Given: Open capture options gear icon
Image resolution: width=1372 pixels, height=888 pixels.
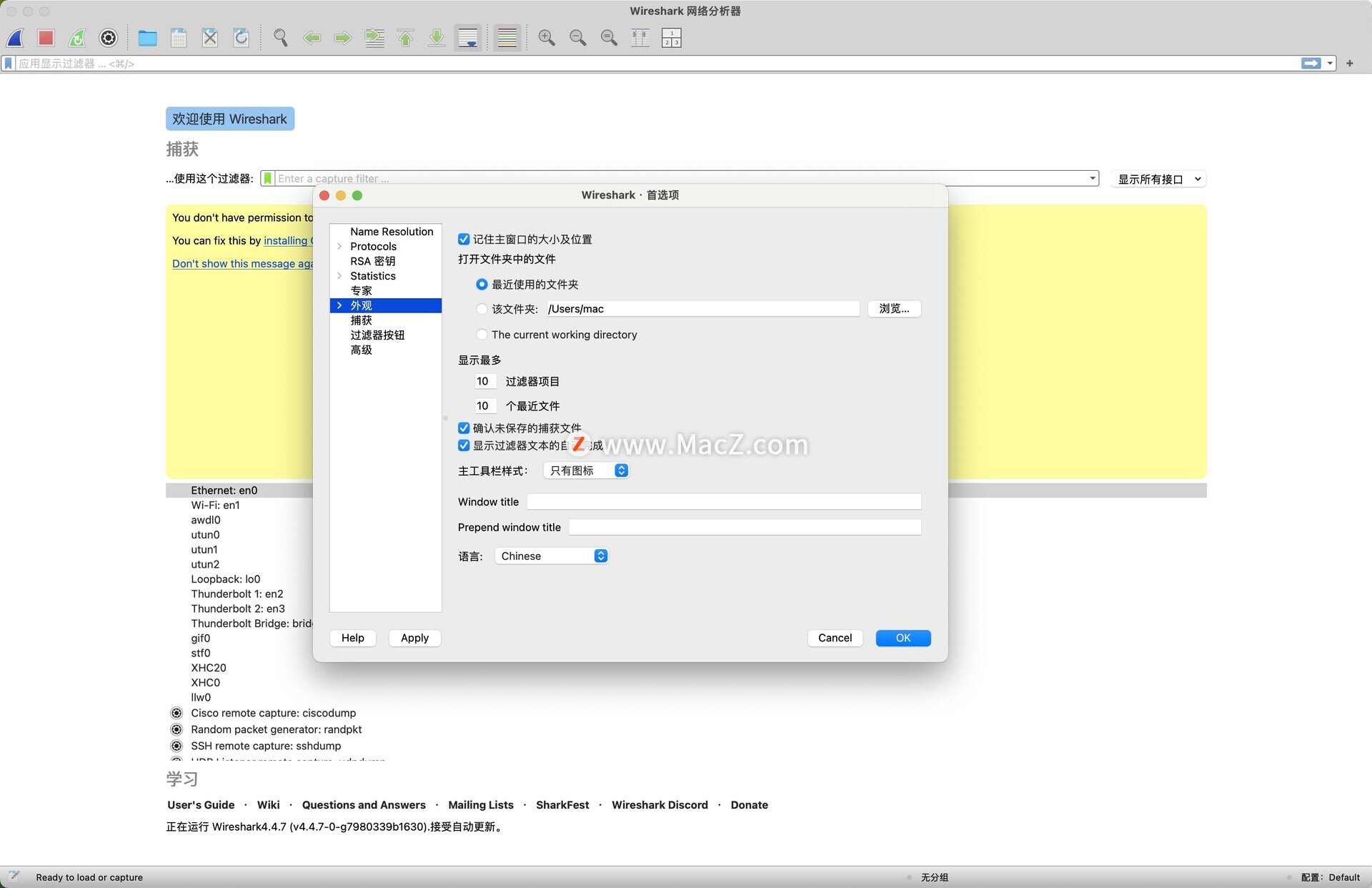Looking at the screenshot, I should click(109, 38).
